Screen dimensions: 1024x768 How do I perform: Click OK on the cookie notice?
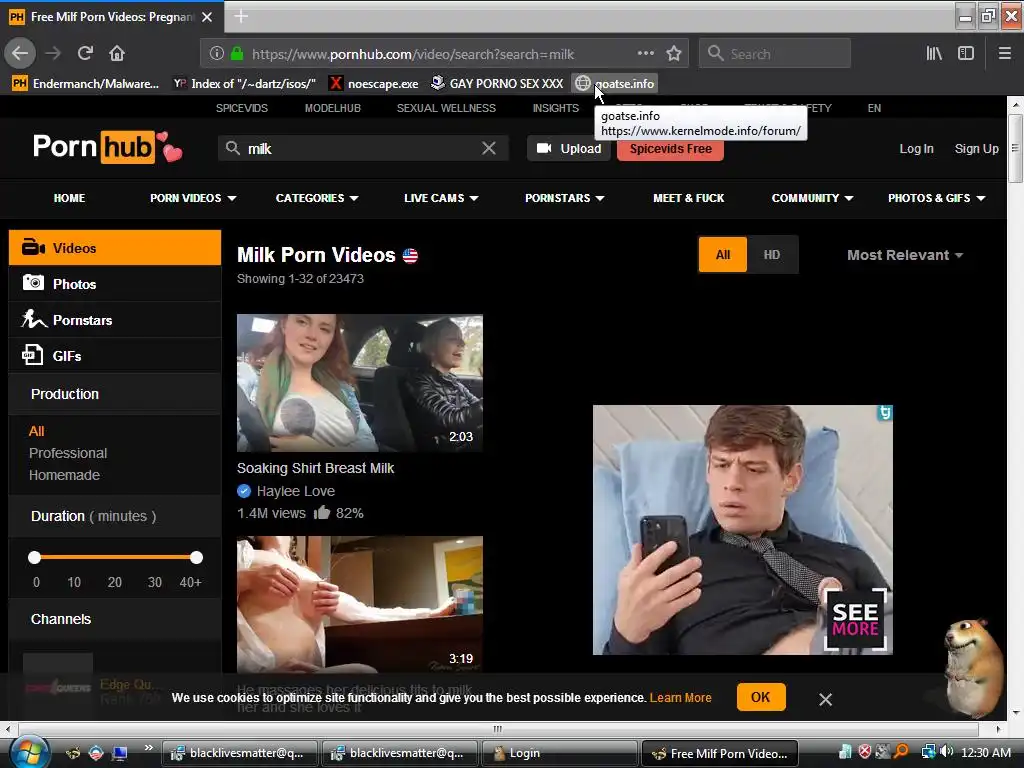point(760,697)
